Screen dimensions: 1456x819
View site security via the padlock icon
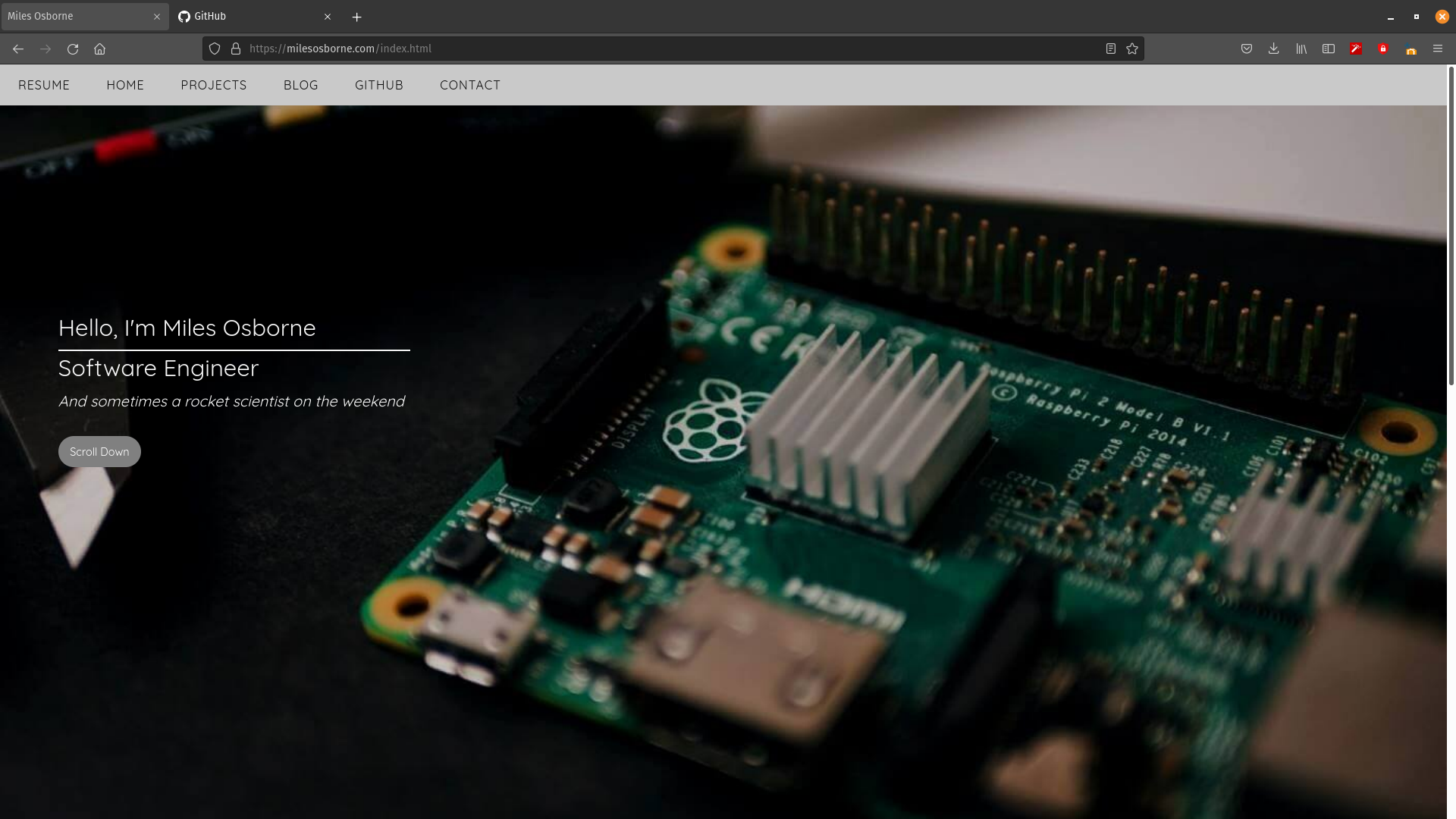[x=236, y=49]
